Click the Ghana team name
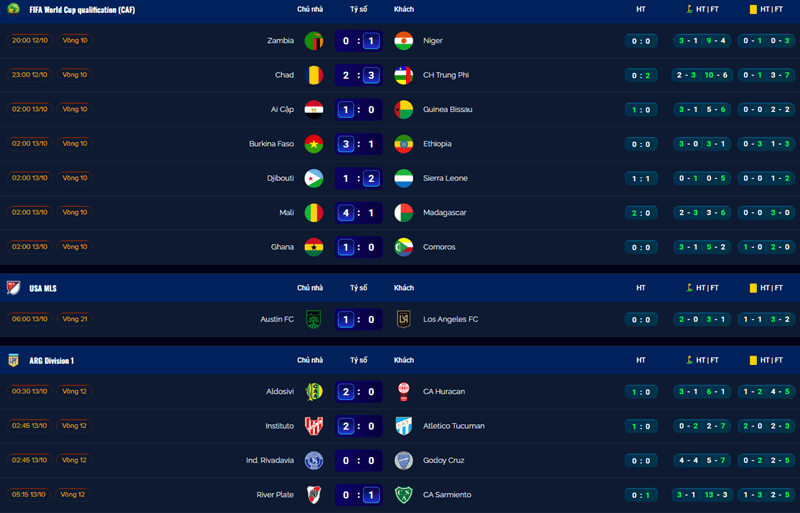This screenshot has width=800, height=513. pos(282,247)
